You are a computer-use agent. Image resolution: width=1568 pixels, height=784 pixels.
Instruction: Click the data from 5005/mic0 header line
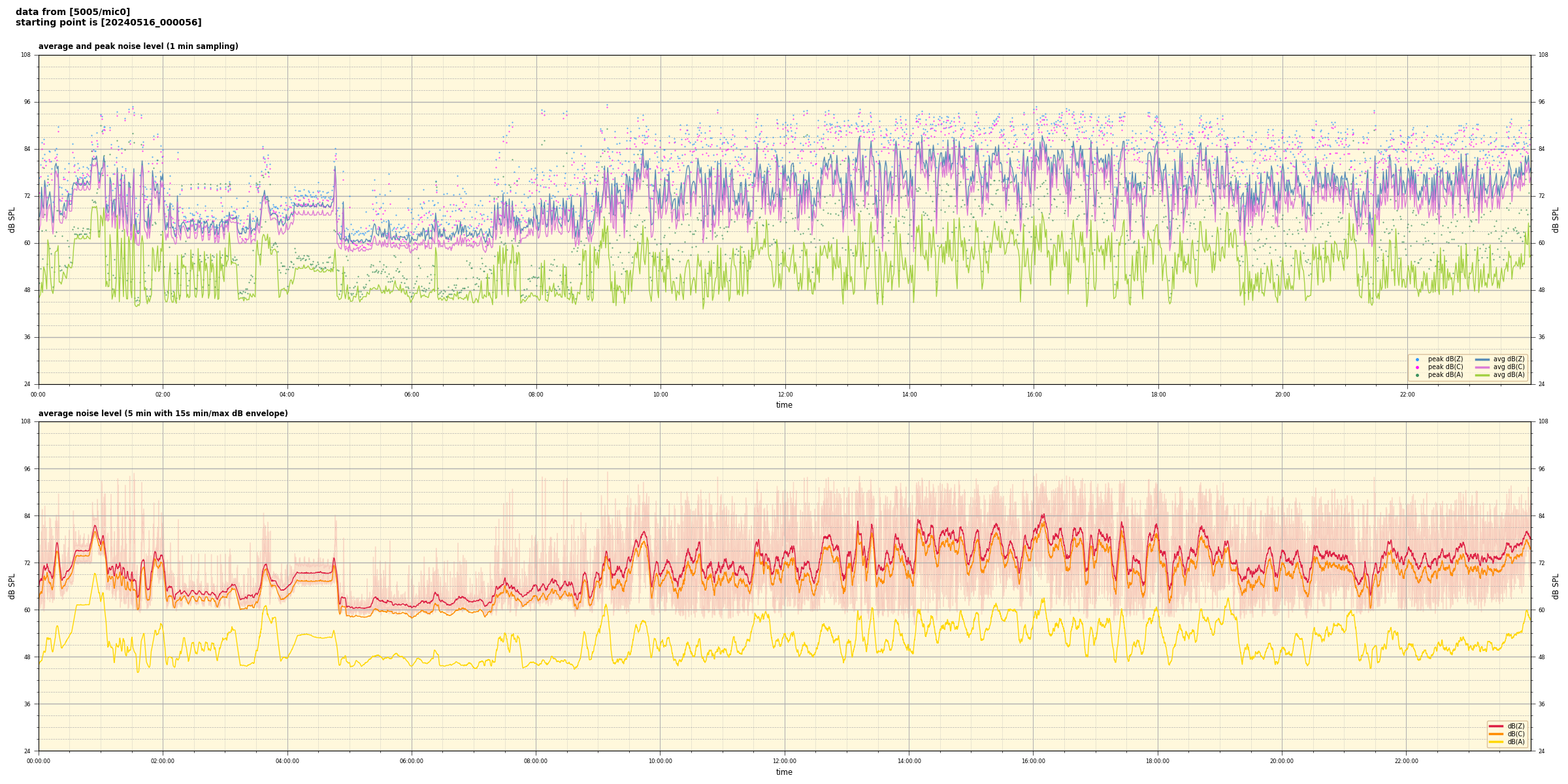(x=73, y=12)
